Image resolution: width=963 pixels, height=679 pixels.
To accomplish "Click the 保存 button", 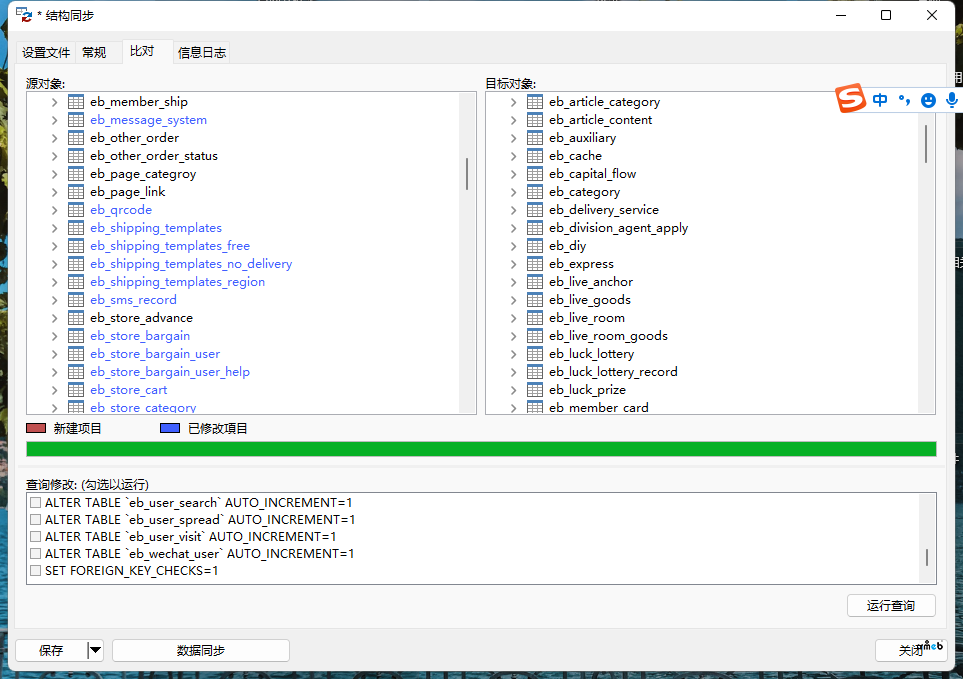I will tap(52, 650).
